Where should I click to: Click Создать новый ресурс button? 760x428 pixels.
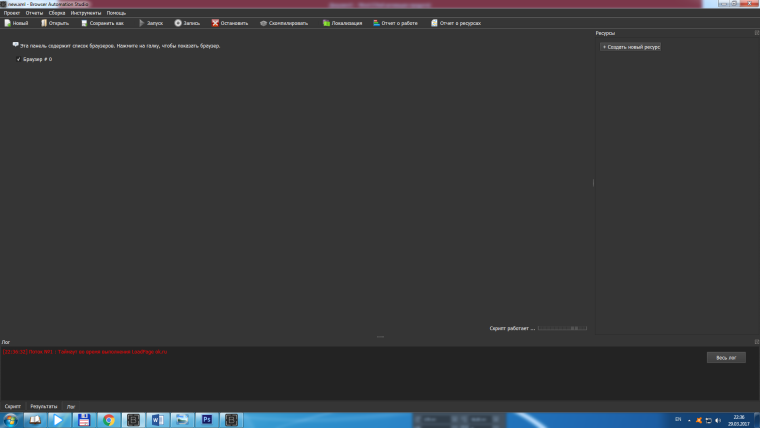630,47
